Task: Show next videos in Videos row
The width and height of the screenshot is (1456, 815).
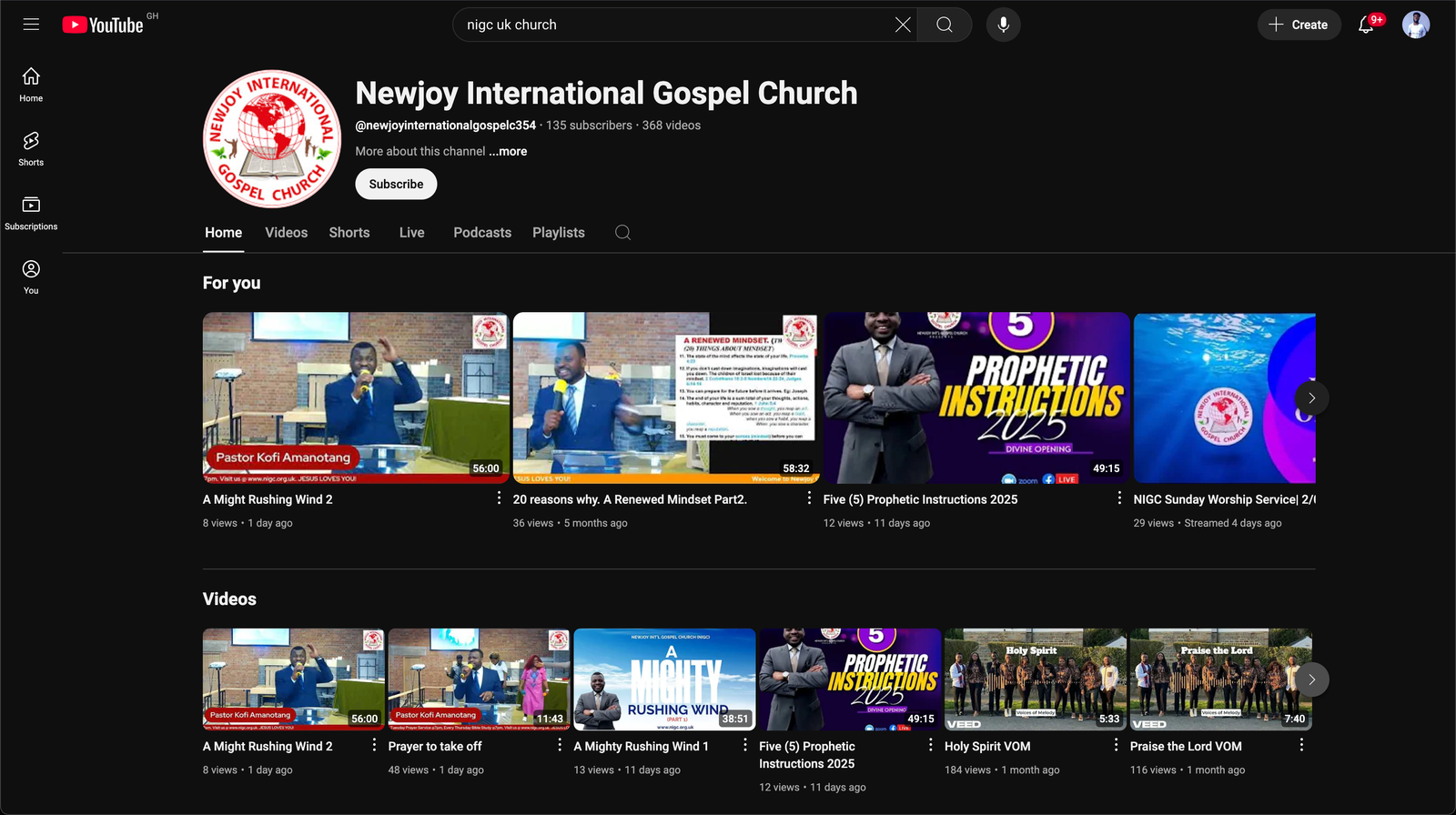Action: coord(1311,679)
